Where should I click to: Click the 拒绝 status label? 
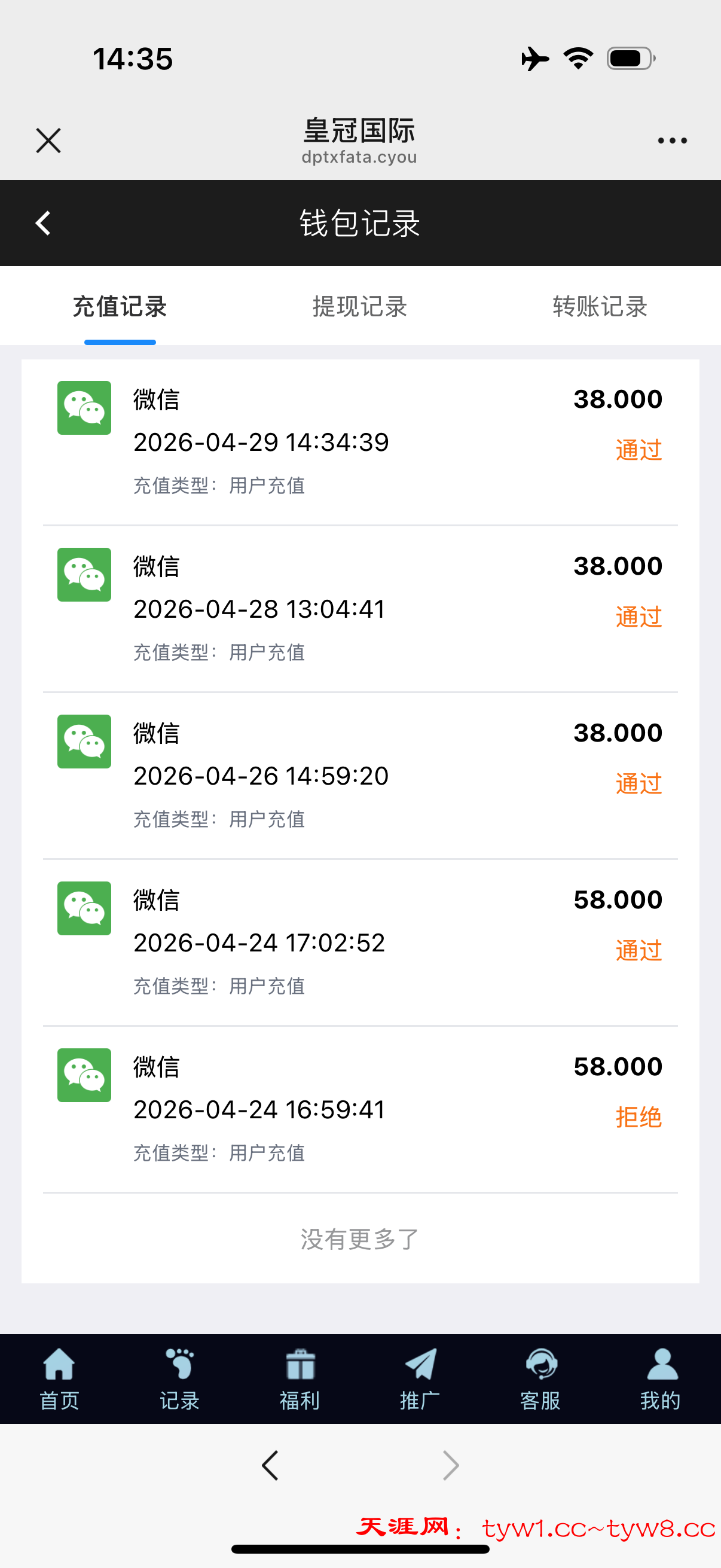(638, 1117)
